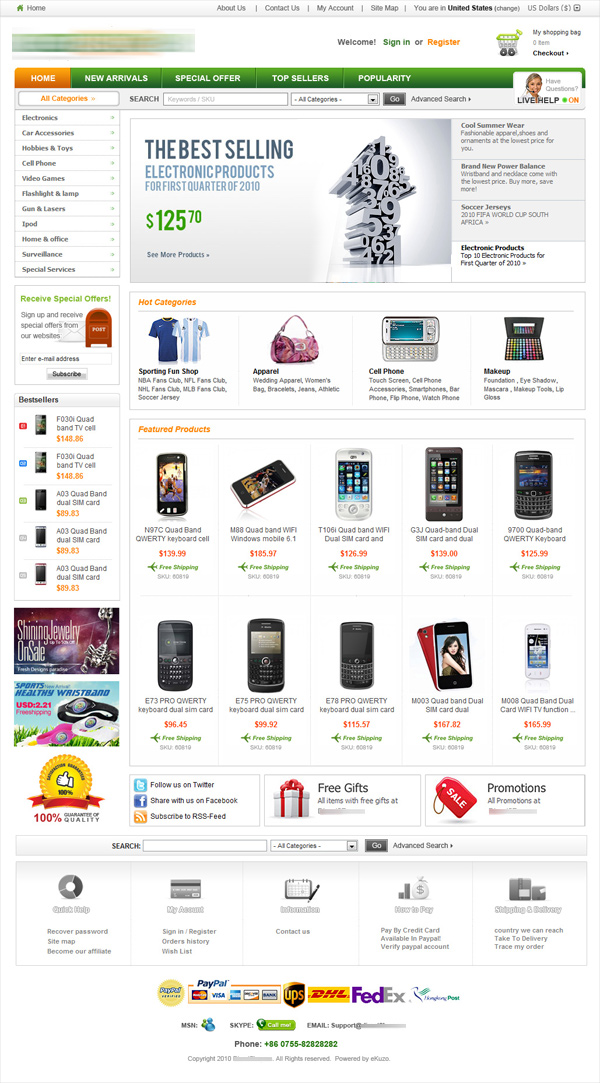The height and width of the screenshot is (1083, 600).
Task: Click the Sign in link
Action: point(396,42)
